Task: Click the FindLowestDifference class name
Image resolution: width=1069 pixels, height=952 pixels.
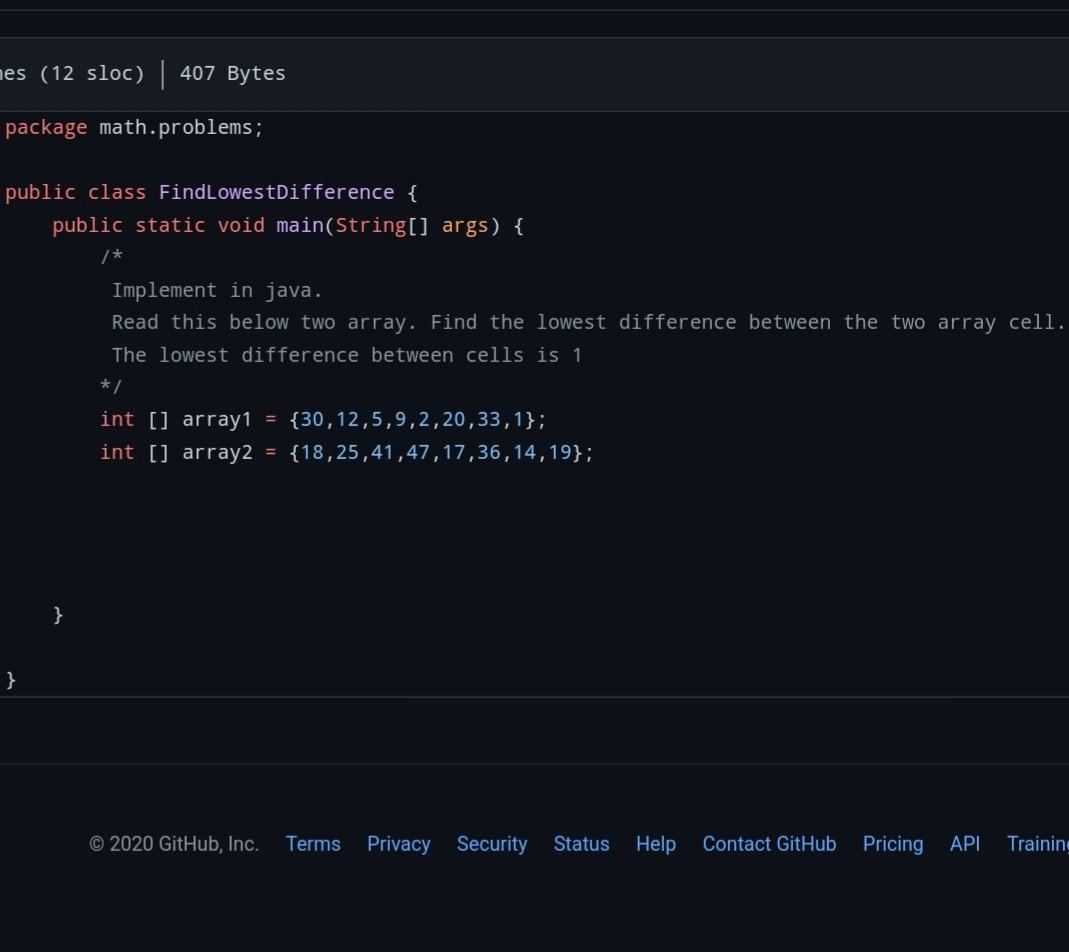Action: (276, 192)
